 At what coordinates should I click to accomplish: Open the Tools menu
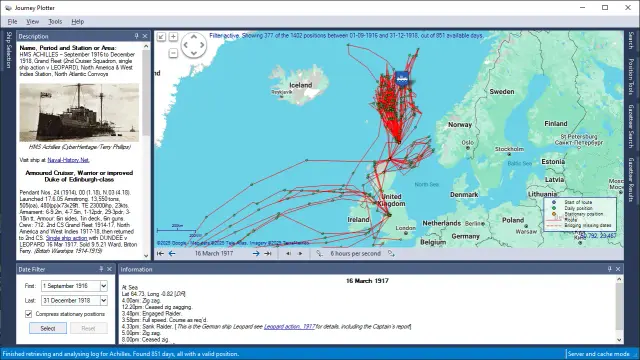pos(55,22)
